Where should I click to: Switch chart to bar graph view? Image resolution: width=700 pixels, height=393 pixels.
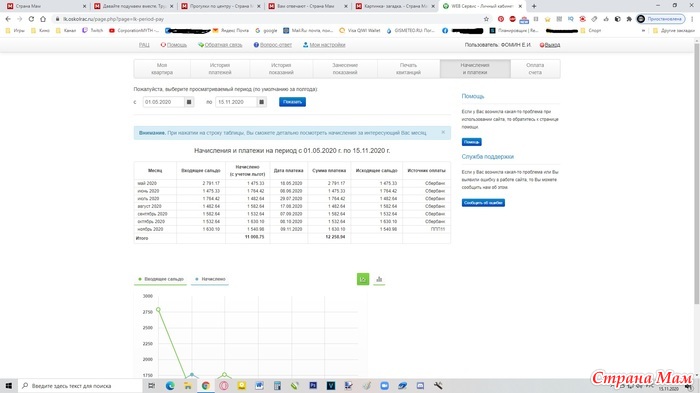pyautogui.click(x=379, y=279)
